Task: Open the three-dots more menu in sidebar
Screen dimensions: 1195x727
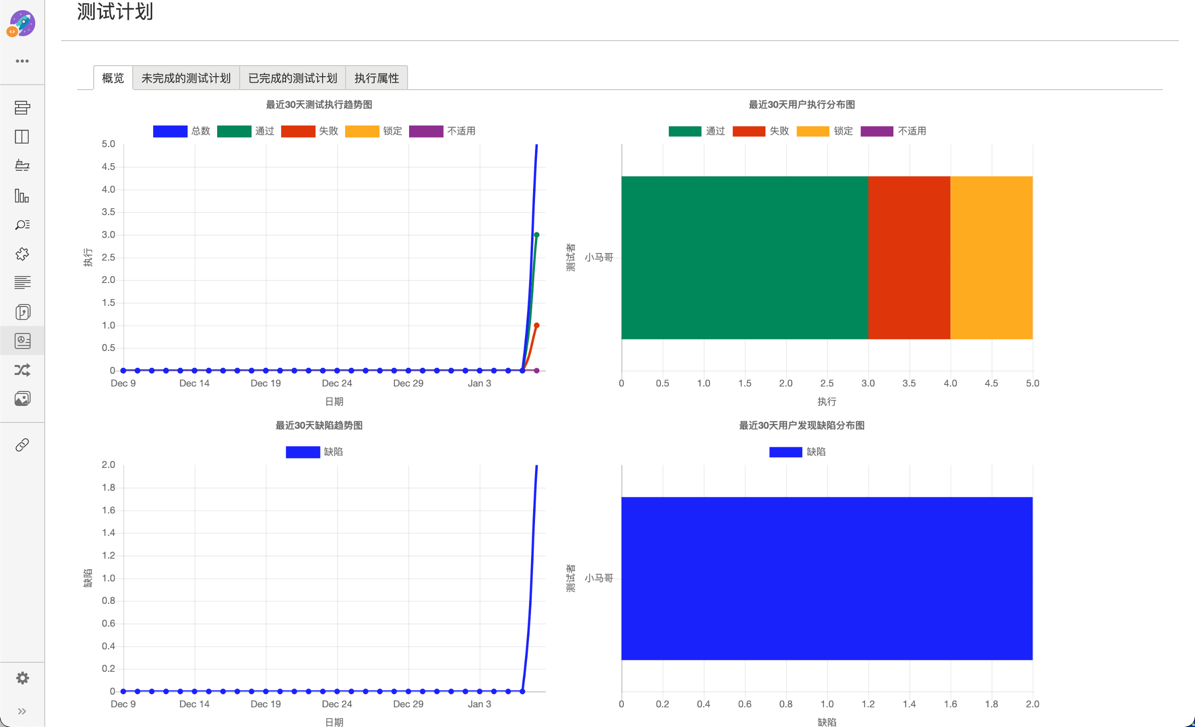Action: pos(22,61)
